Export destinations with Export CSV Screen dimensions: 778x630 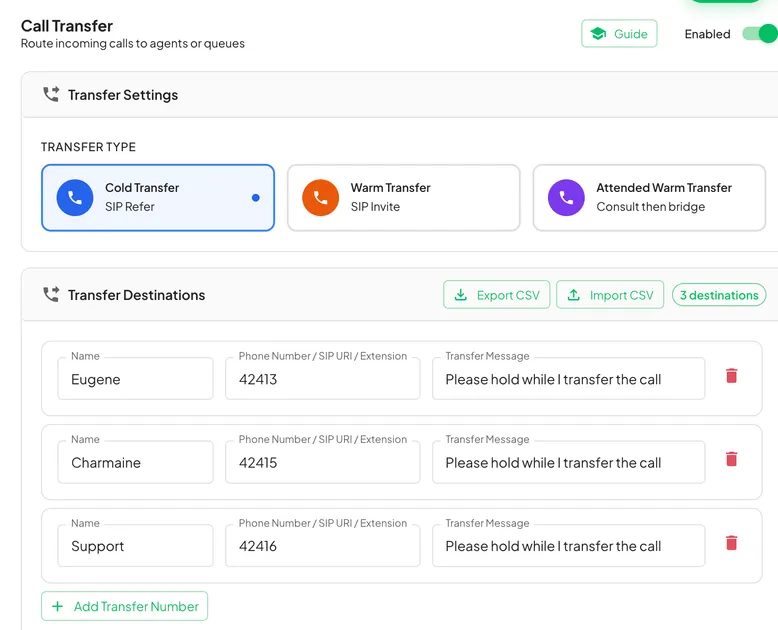point(497,295)
